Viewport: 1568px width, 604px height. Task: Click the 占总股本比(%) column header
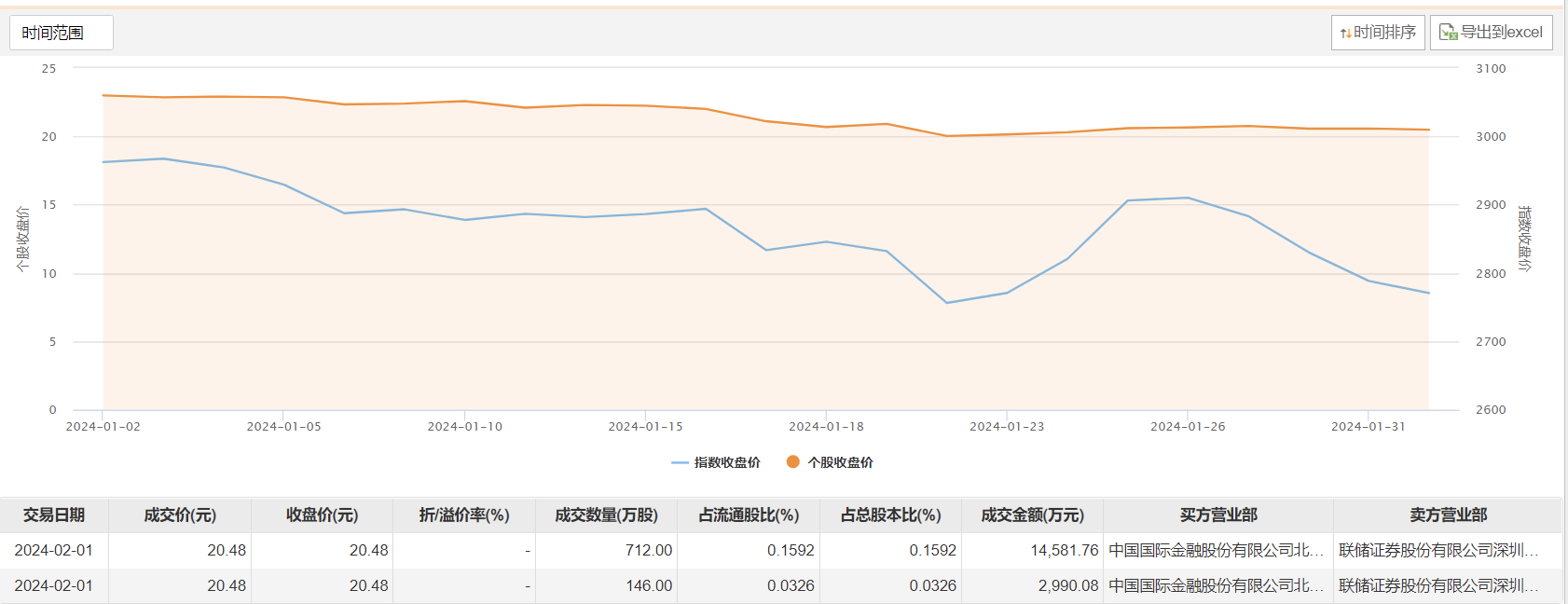[890, 515]
